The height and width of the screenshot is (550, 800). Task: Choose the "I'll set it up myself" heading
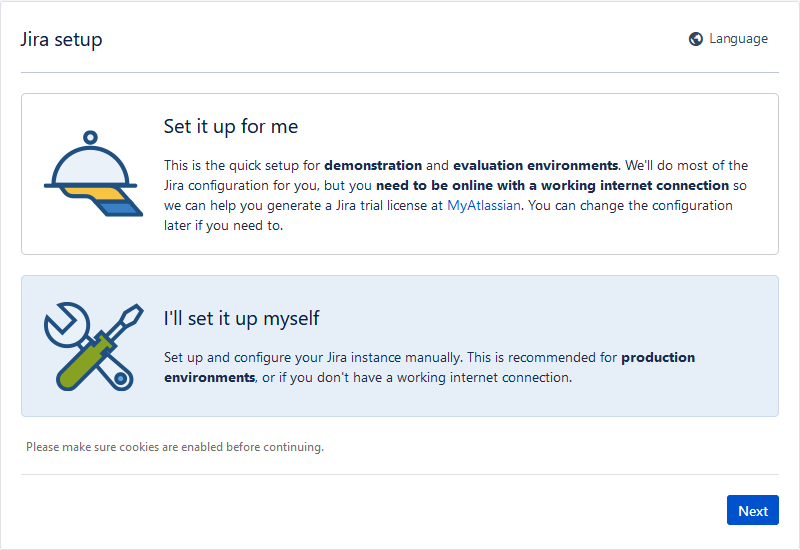click(242, 319)
